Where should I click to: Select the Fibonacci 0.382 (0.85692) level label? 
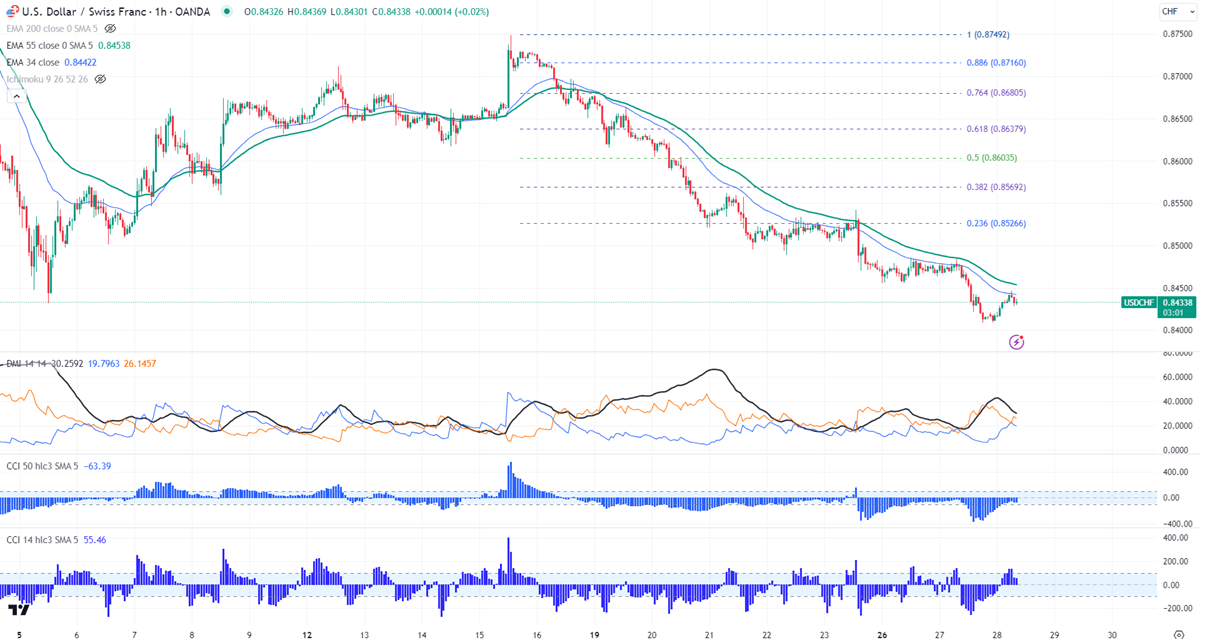pos(997,187)
